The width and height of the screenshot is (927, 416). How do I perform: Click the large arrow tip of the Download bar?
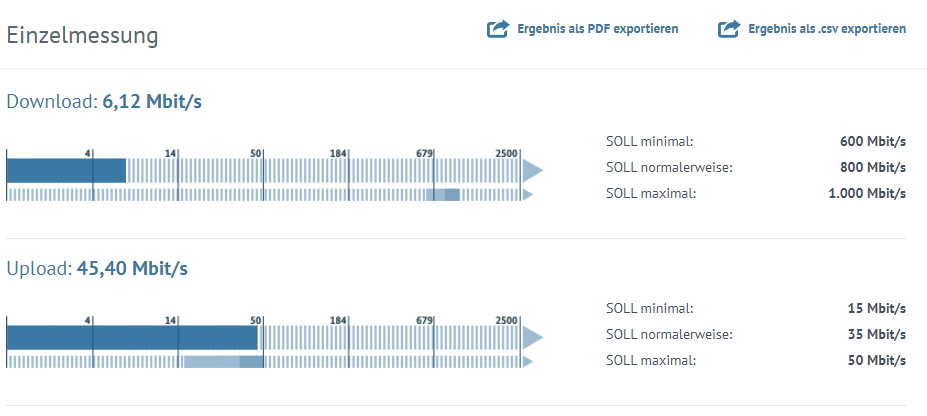[x=533, y=170]
